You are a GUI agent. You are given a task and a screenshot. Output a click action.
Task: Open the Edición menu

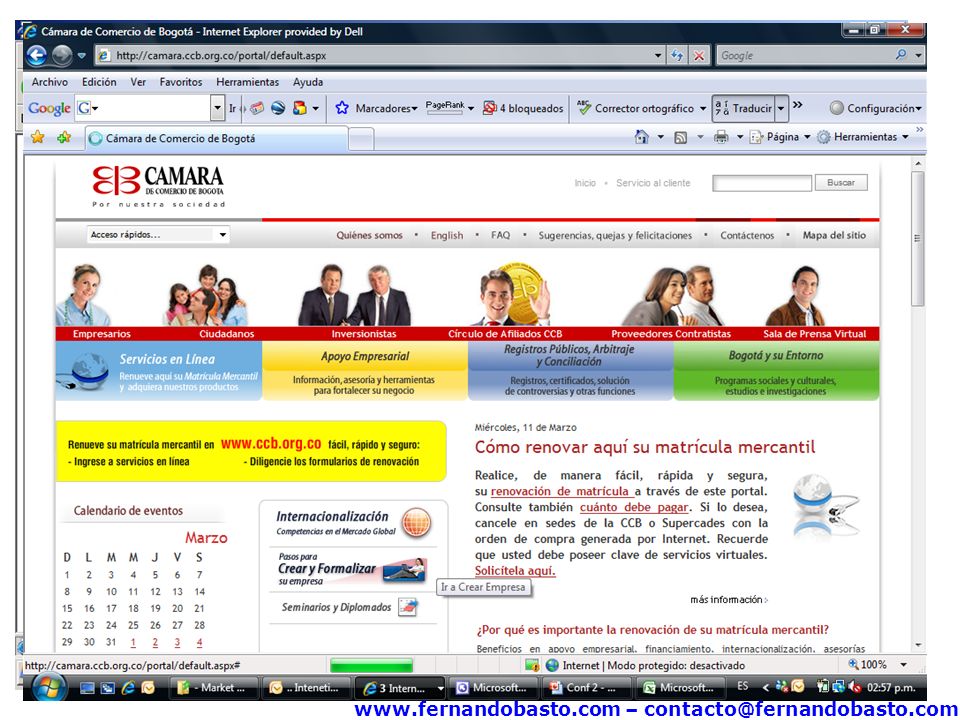pyautogui.click(x=99, y=82)
